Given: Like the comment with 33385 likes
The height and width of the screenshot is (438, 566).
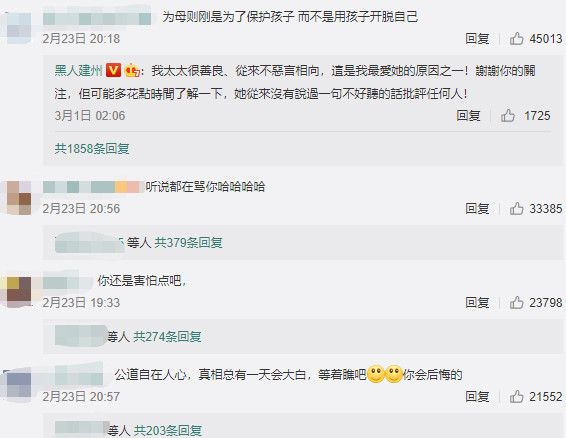Looking at the screenshot, I should (x=517, y=208).
